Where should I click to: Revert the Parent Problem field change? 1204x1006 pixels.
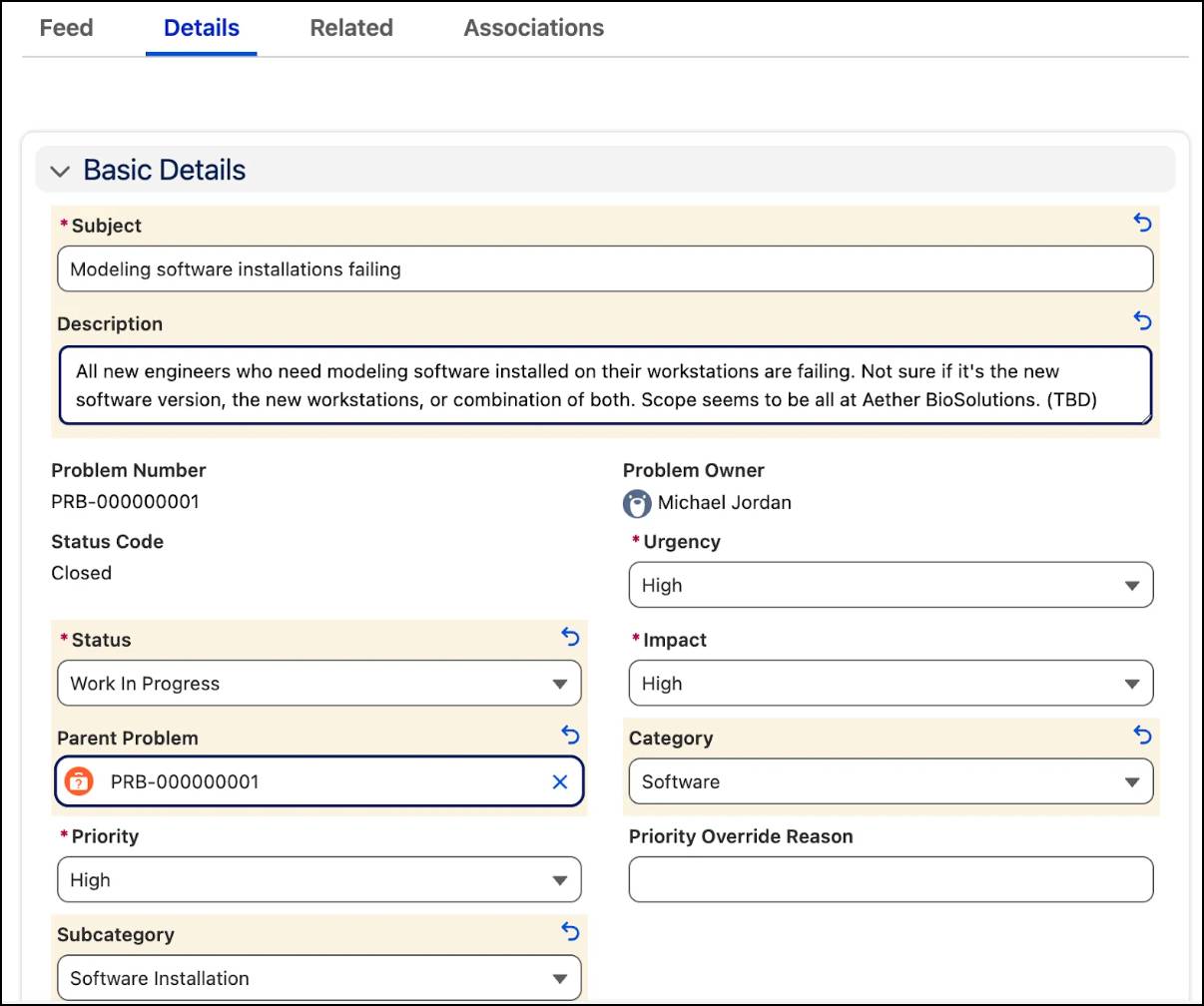pos(570,735)
